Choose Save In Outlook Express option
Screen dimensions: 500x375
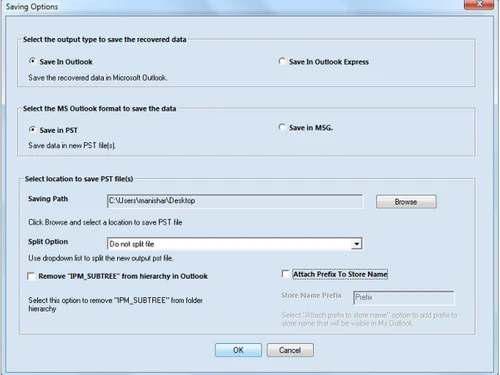click(x=282, y=61)
